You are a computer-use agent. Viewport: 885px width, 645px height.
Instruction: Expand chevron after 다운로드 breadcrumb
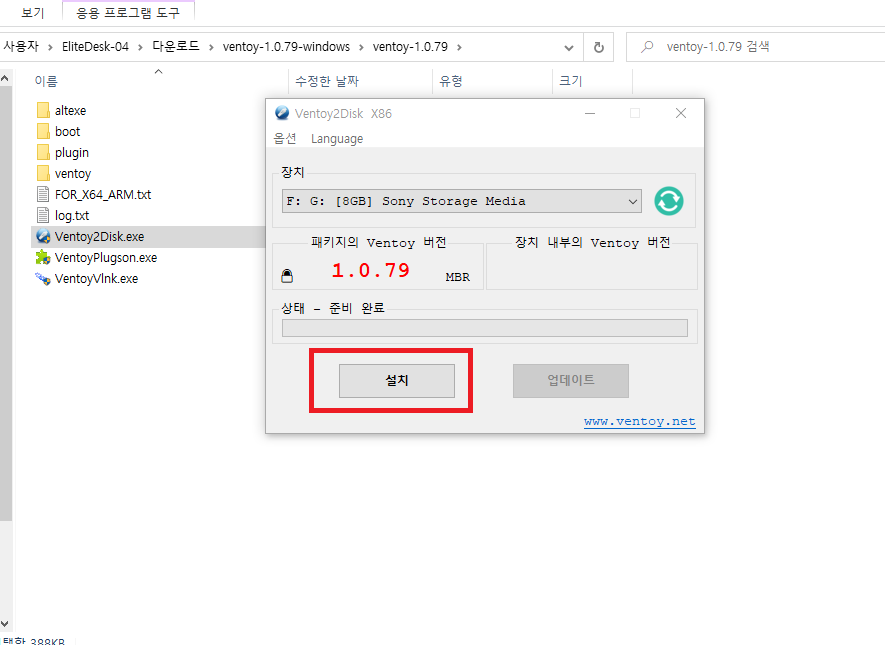(x=211, y=47)
